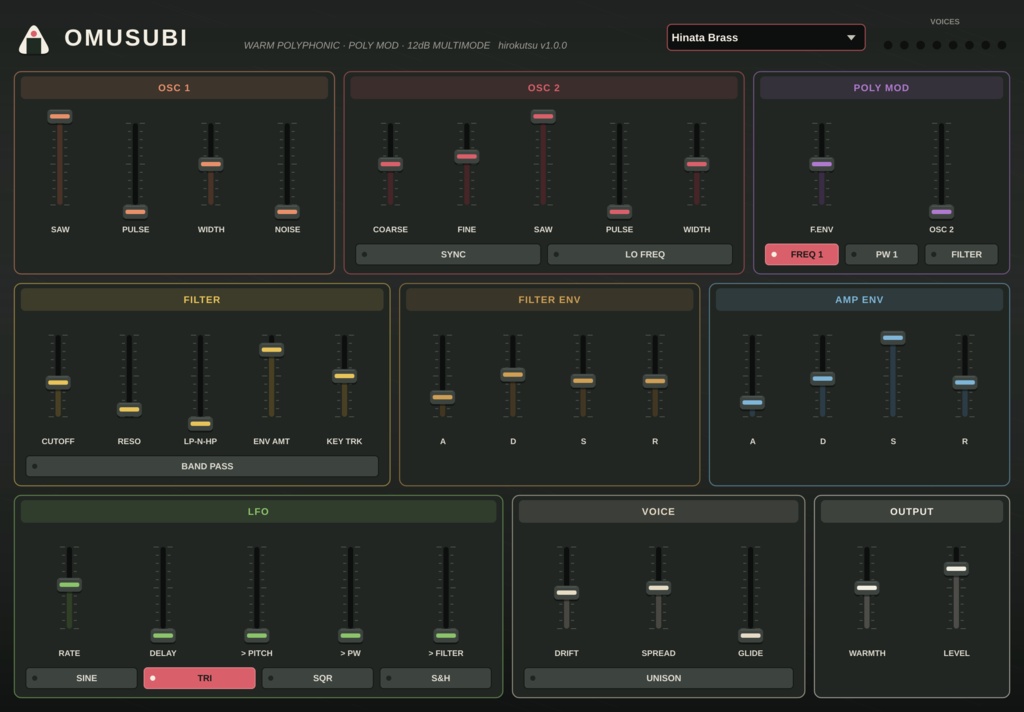Screen dimensions: 1024x712
Task: Click the Poly Mod OSC 2 slider handle
Action: pyautogui.click(x=941, y=212)
